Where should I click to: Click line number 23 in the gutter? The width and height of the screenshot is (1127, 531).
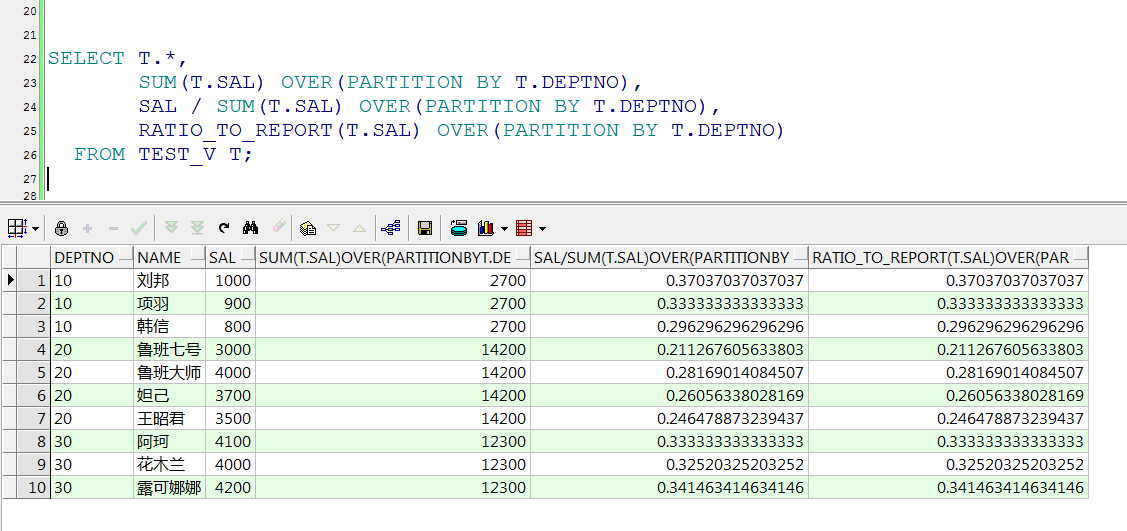point(29,83)
